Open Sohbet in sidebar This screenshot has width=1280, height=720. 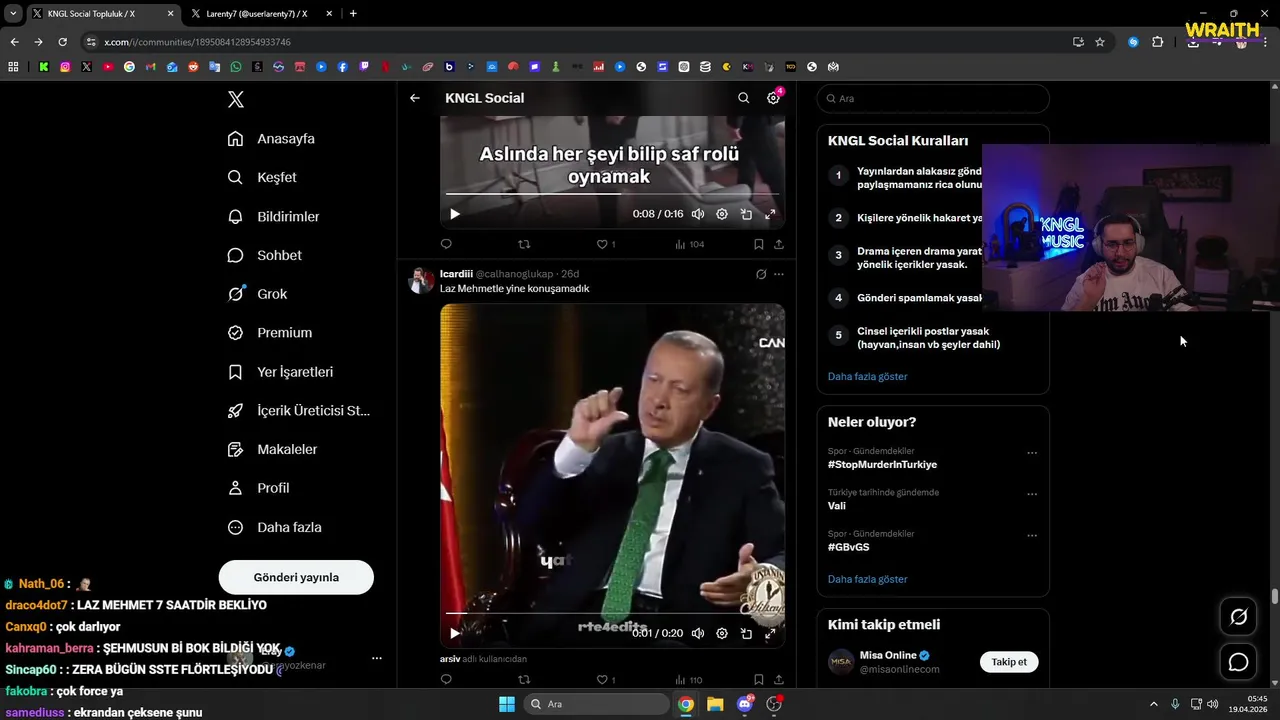(x=264, y=256)
